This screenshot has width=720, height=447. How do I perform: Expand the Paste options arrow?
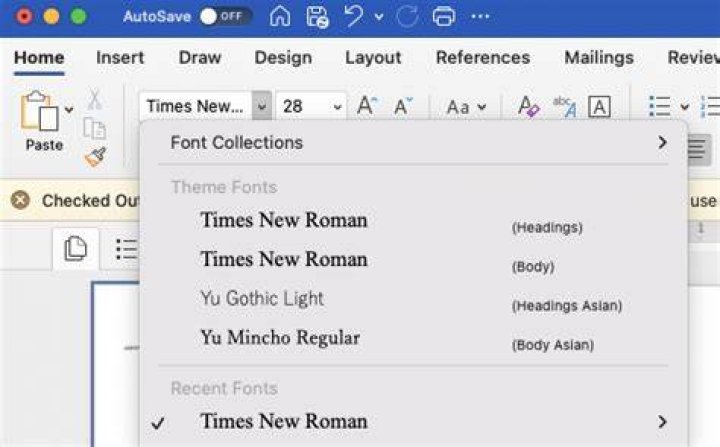click(x=69, y=110)
